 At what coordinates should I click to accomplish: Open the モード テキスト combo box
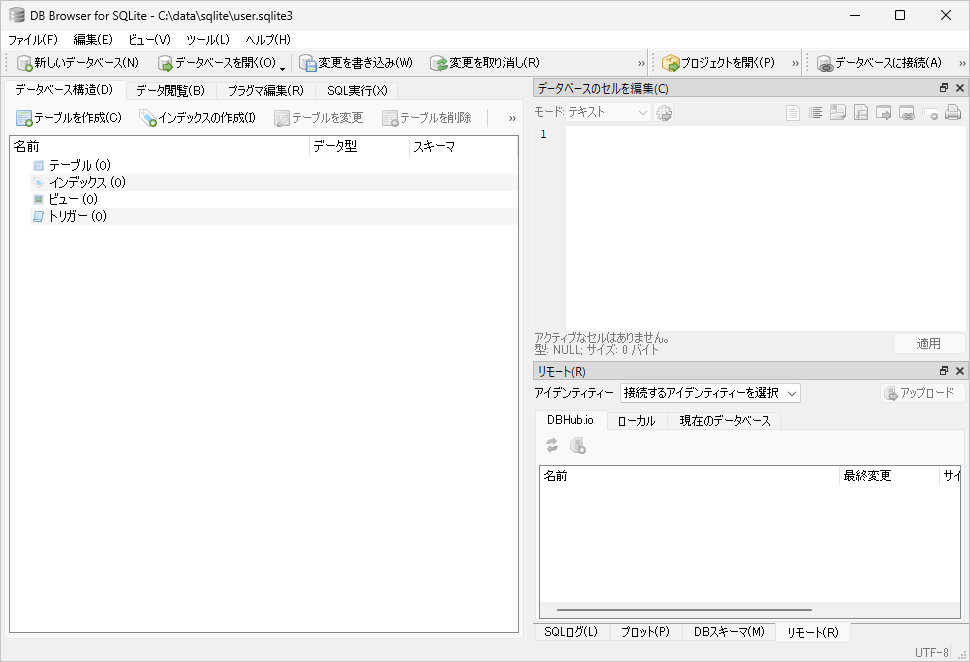pyautogui.click(x=607, y=112)
